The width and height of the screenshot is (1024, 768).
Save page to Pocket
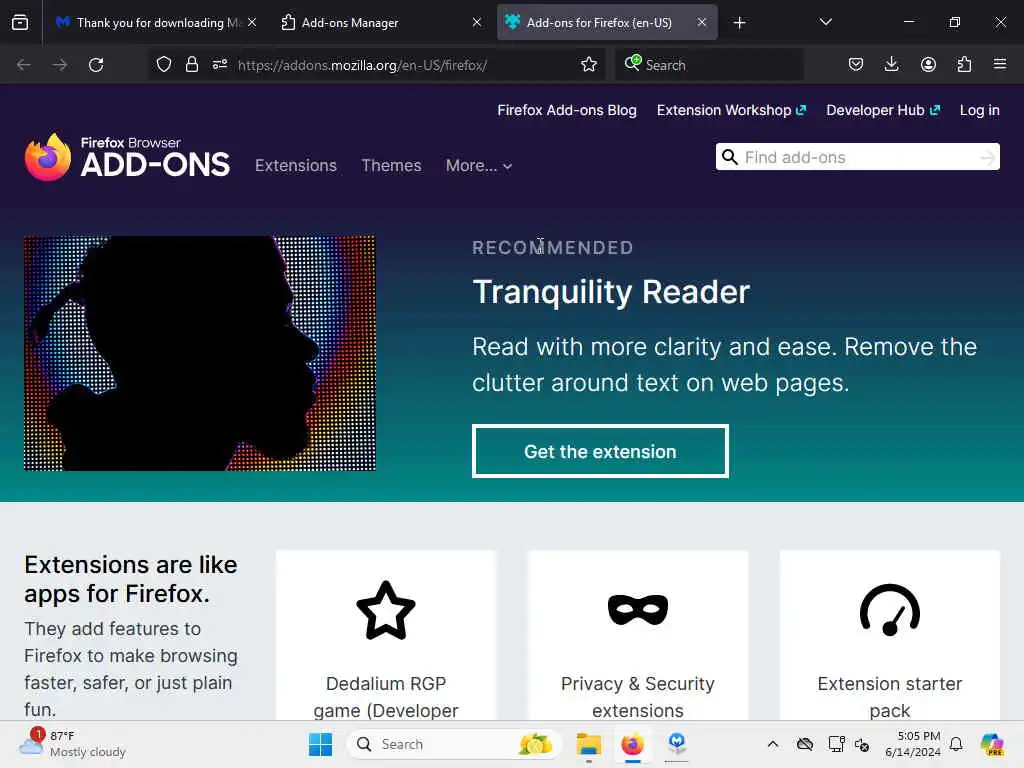pyautogui.click(x=856, y=64)
